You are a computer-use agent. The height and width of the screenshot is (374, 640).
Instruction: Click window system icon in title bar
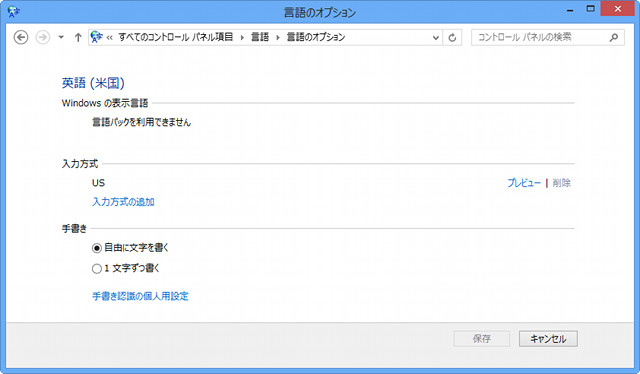point(13,11)
